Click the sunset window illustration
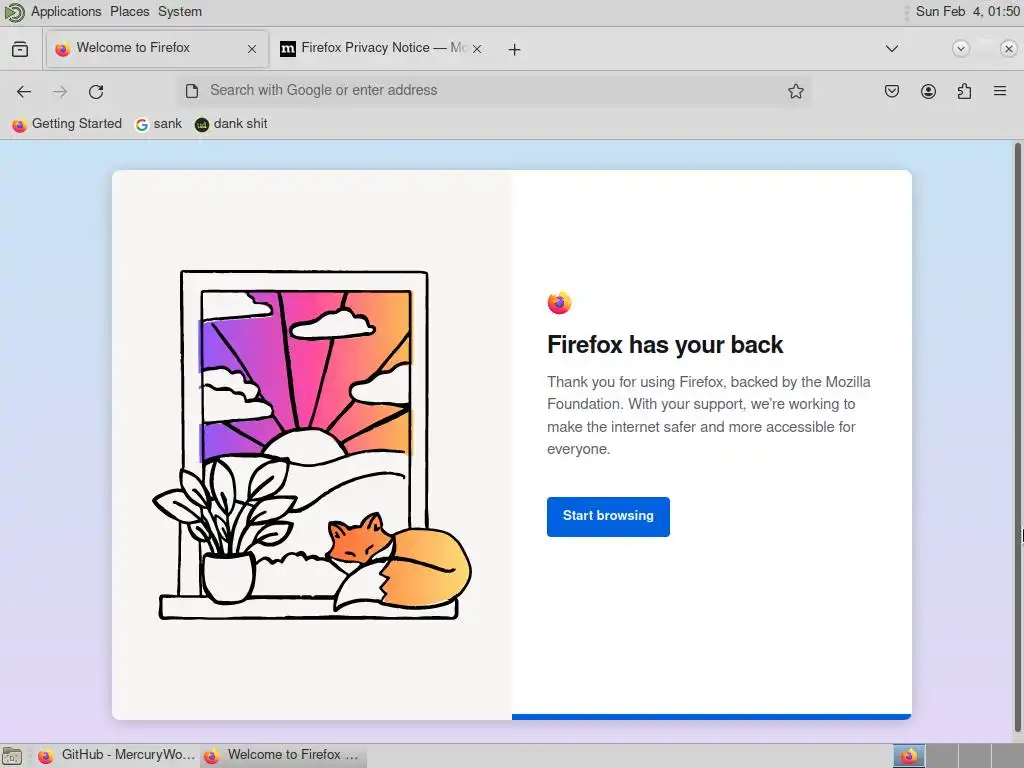The width and height of the screenshot is (1024, 768). click(312, 445)
